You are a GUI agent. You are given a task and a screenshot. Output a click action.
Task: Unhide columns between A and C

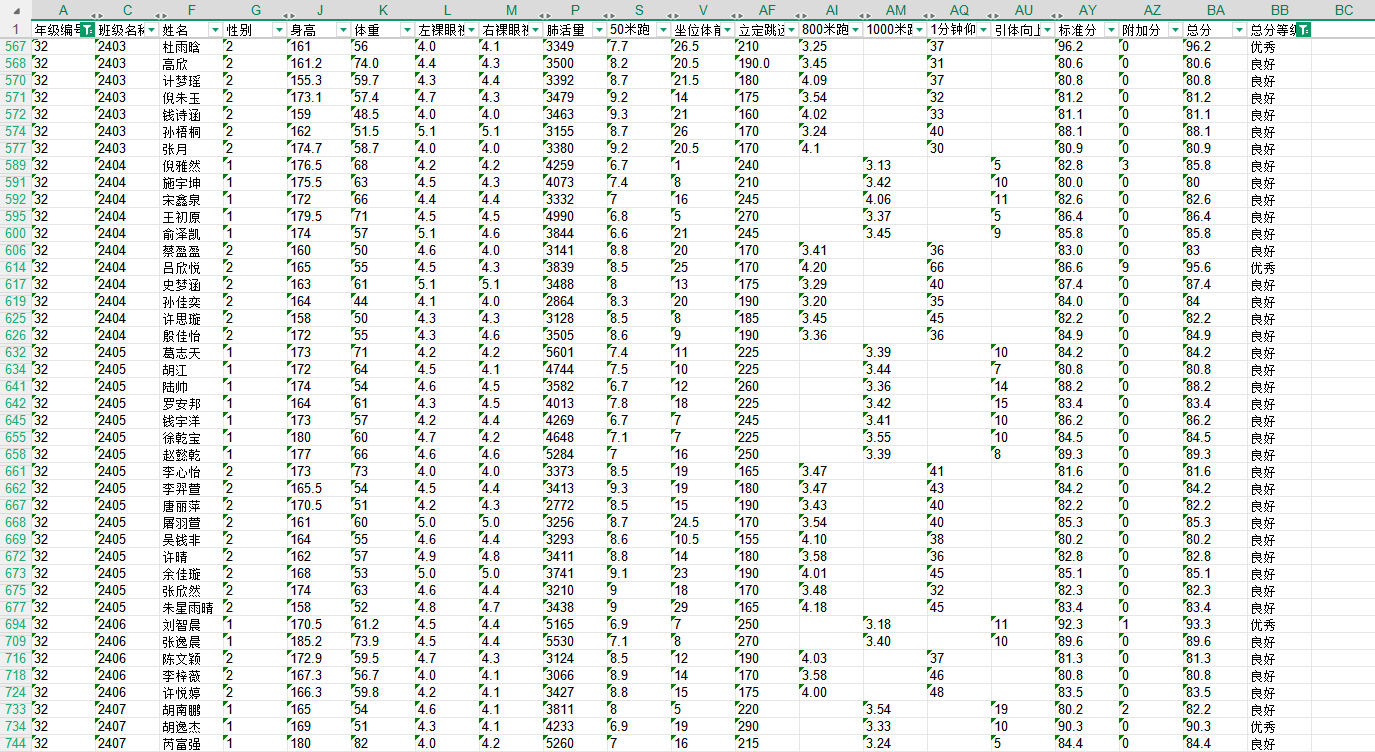coord(95,10)
